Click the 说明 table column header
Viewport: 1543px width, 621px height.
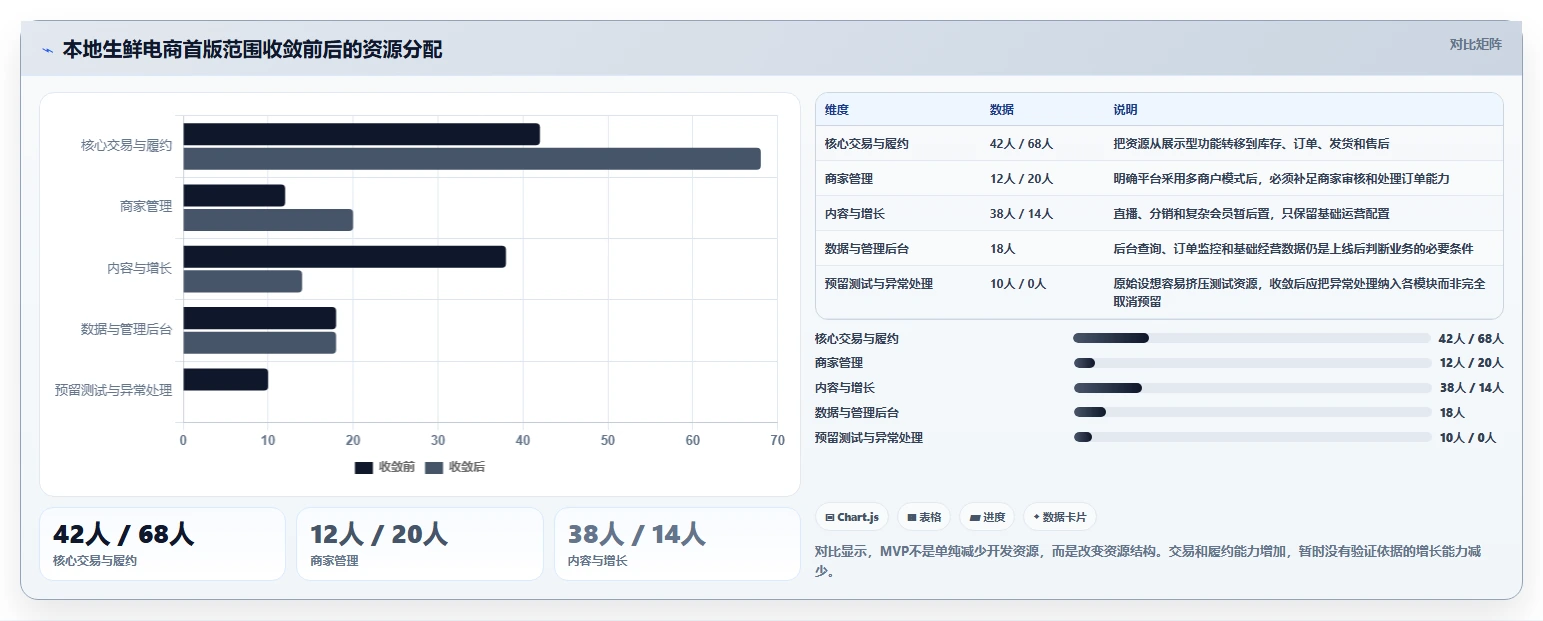click(x=1126, y=110)
